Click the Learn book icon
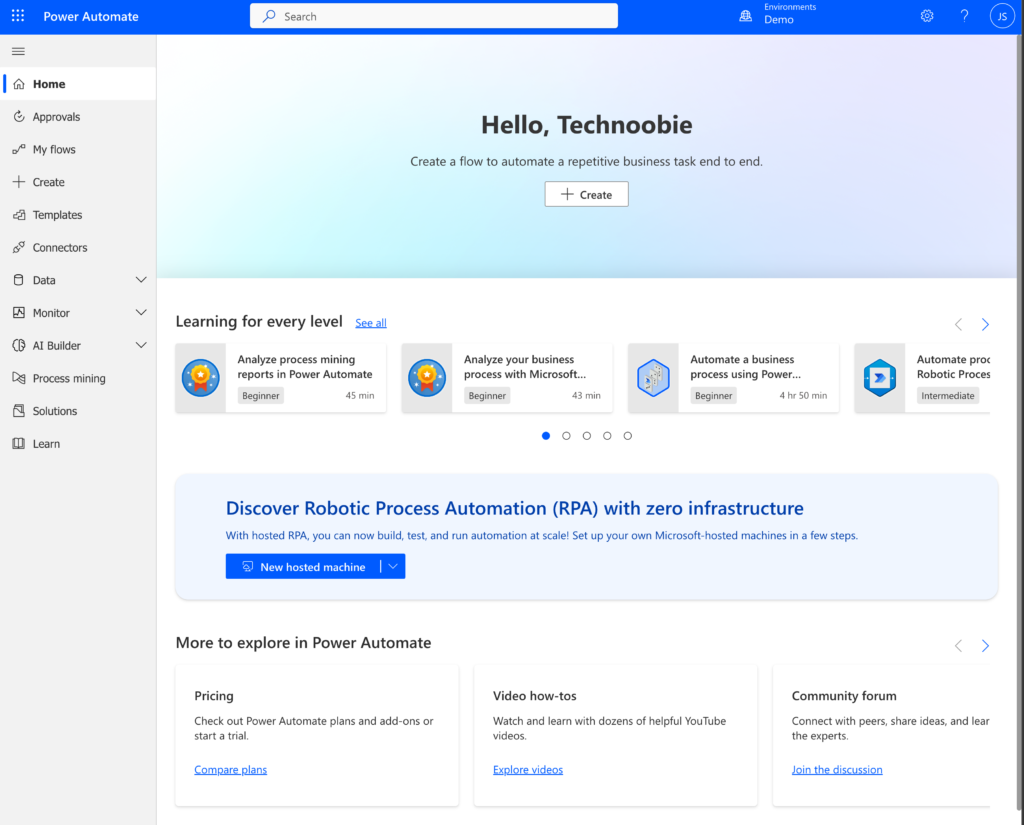The height and width of the screenshot is (825, 1024). coord(19,443)
